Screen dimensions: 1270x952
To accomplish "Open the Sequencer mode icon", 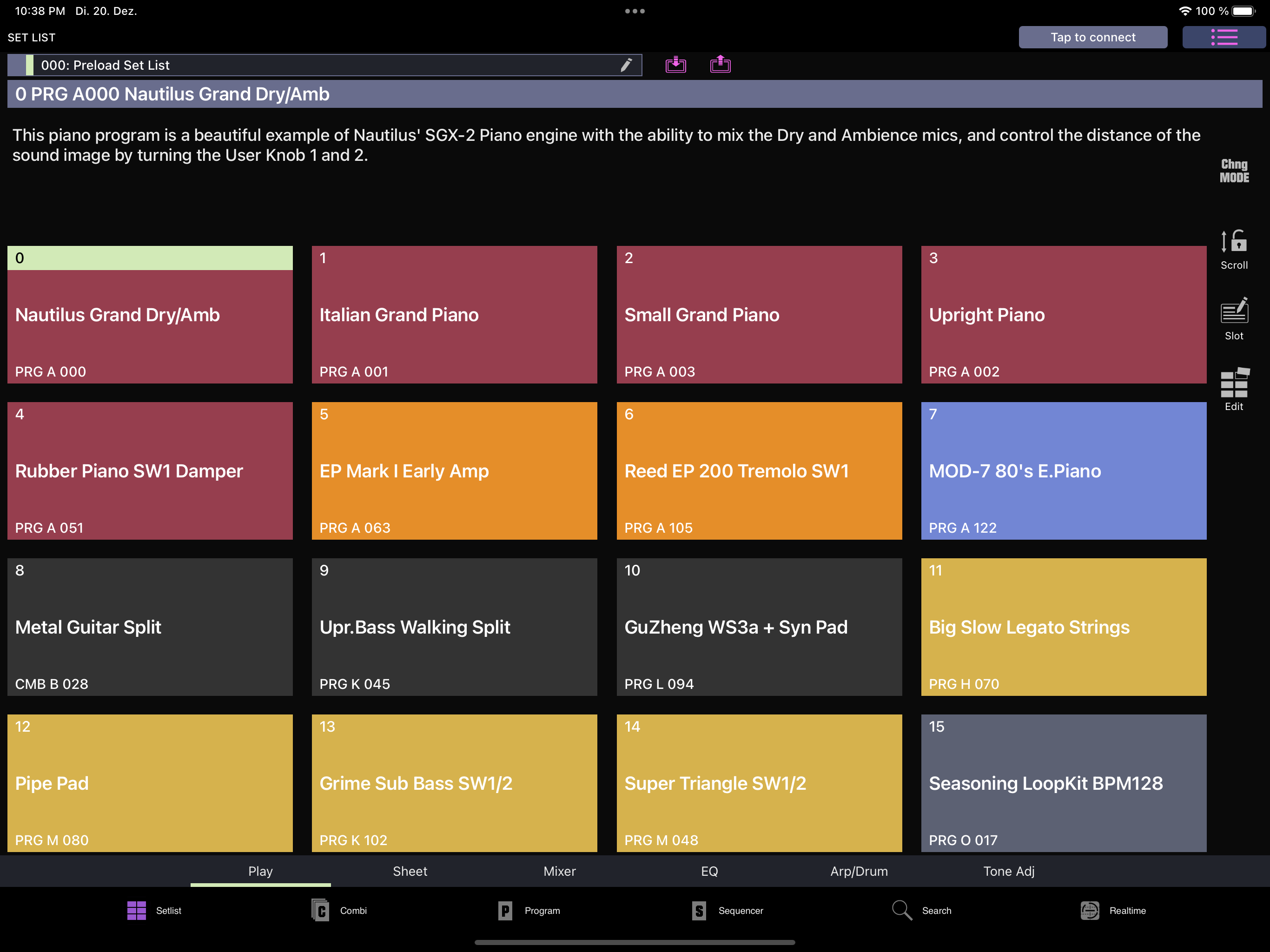I will pos(728,910).
